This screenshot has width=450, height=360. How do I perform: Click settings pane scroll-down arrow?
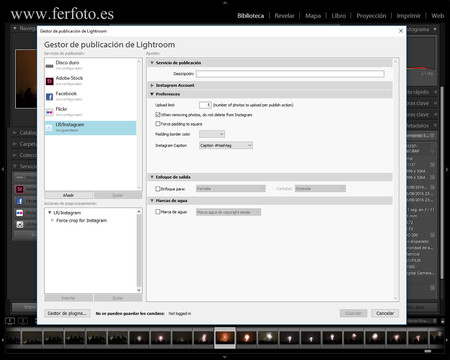[x=396, y=298]
